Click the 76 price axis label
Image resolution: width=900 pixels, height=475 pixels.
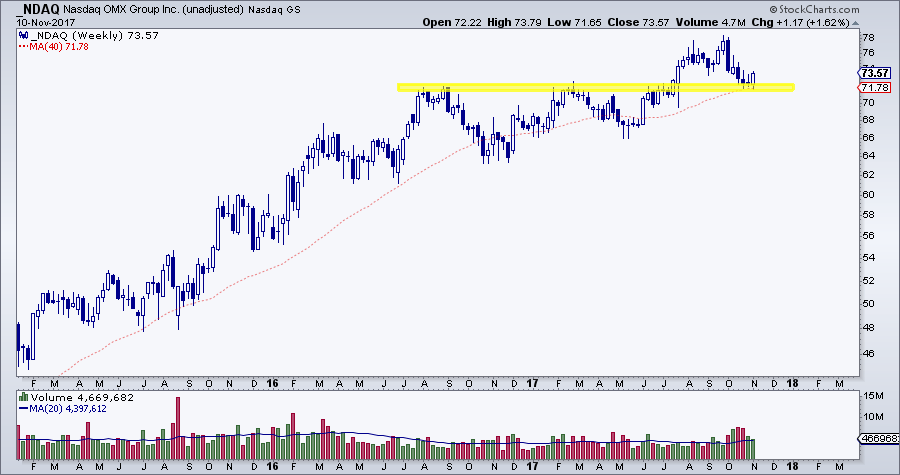coord(868,53)
